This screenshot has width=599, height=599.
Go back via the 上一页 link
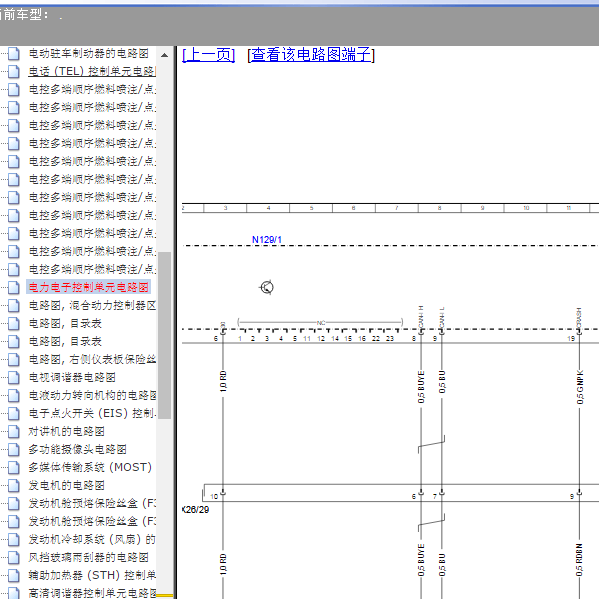pos(209,55)
